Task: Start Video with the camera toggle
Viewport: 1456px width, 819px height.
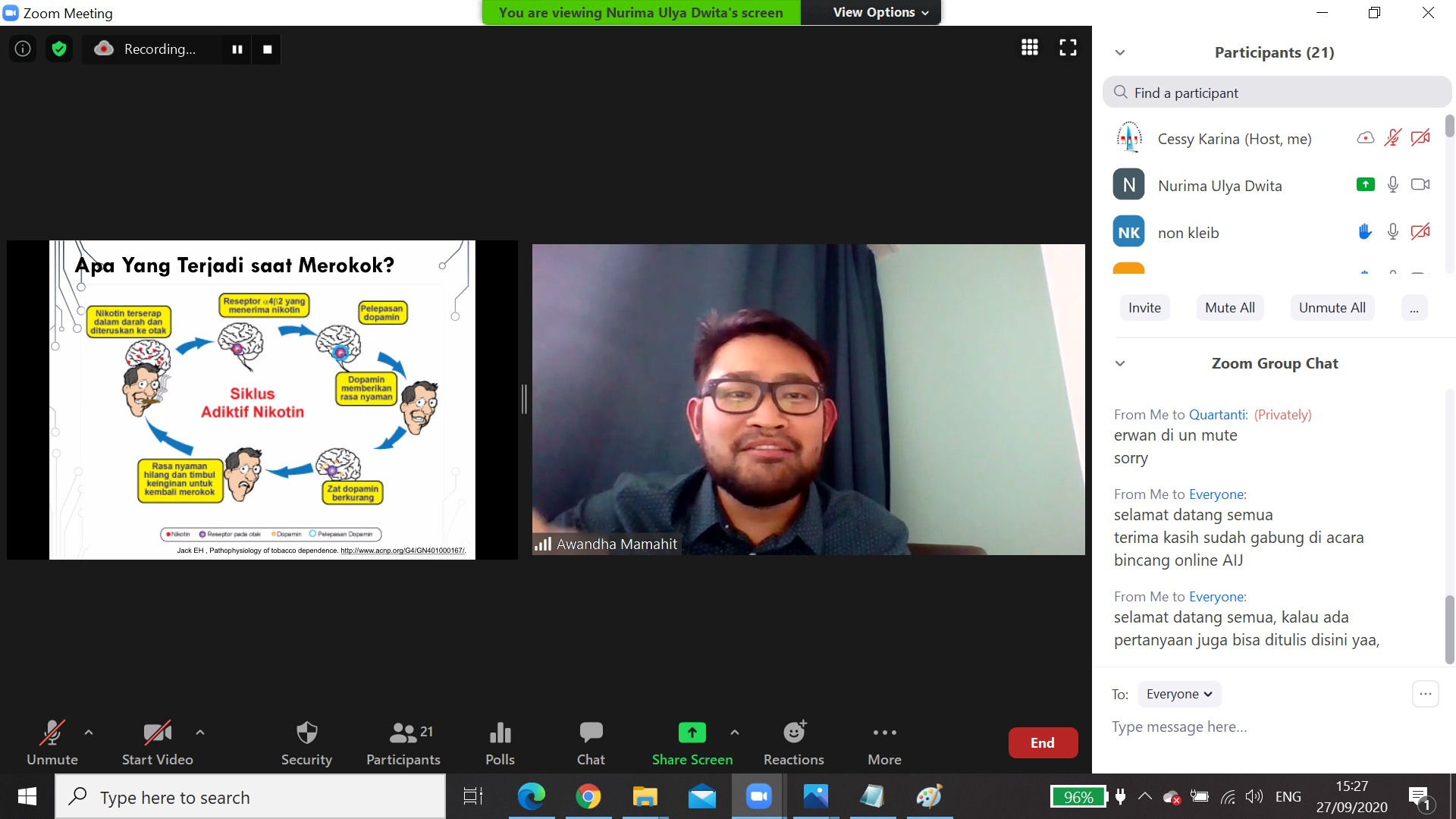Action: pos(157,733)
